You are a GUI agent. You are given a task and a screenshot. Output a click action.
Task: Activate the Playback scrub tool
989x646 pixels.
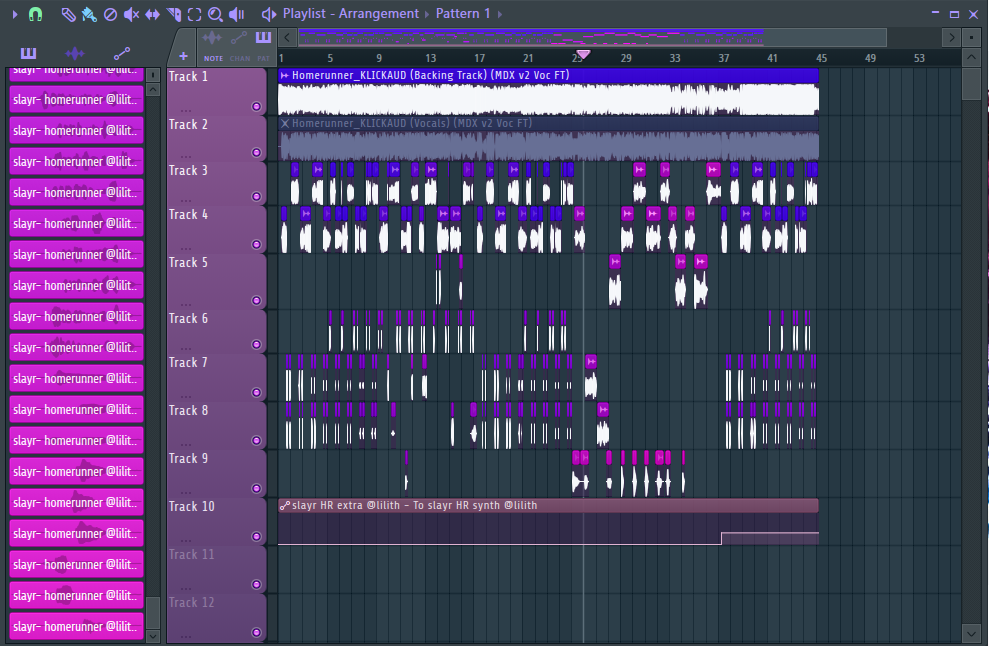(x=237, y=14)
